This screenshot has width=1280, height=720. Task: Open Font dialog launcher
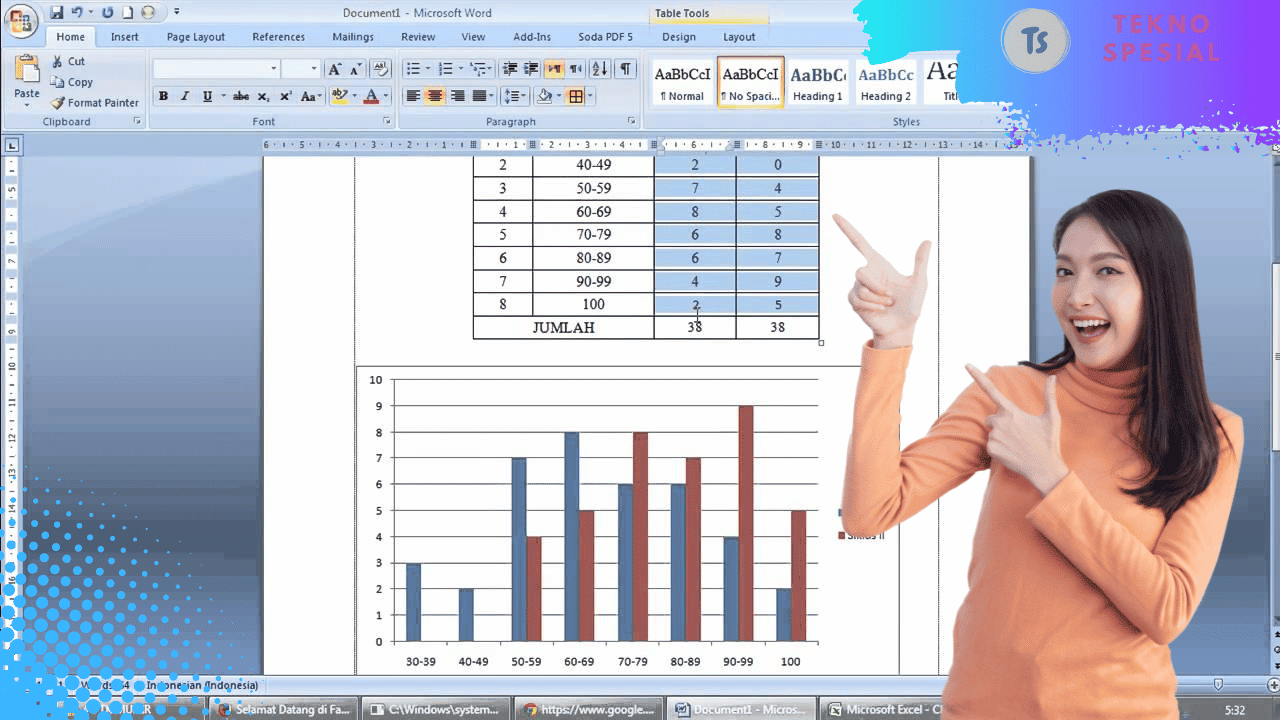(387, 121)
